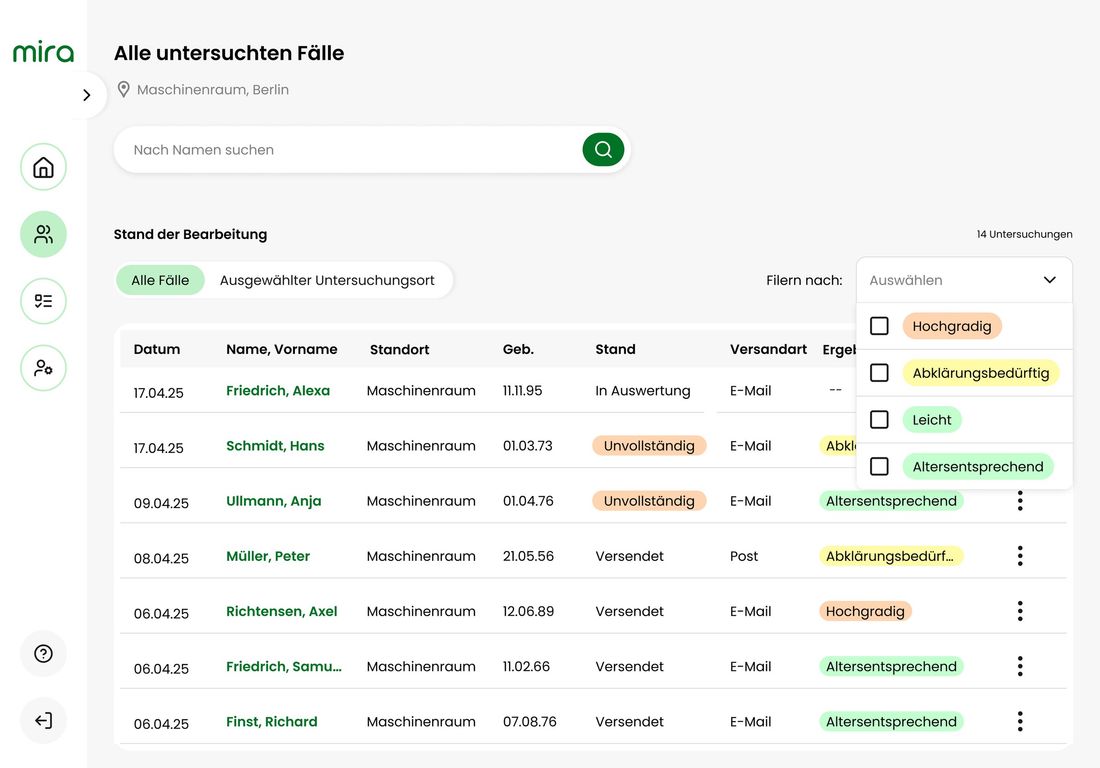Click the mira logo
The image size is (1100, 768).
tap(43, 52)
